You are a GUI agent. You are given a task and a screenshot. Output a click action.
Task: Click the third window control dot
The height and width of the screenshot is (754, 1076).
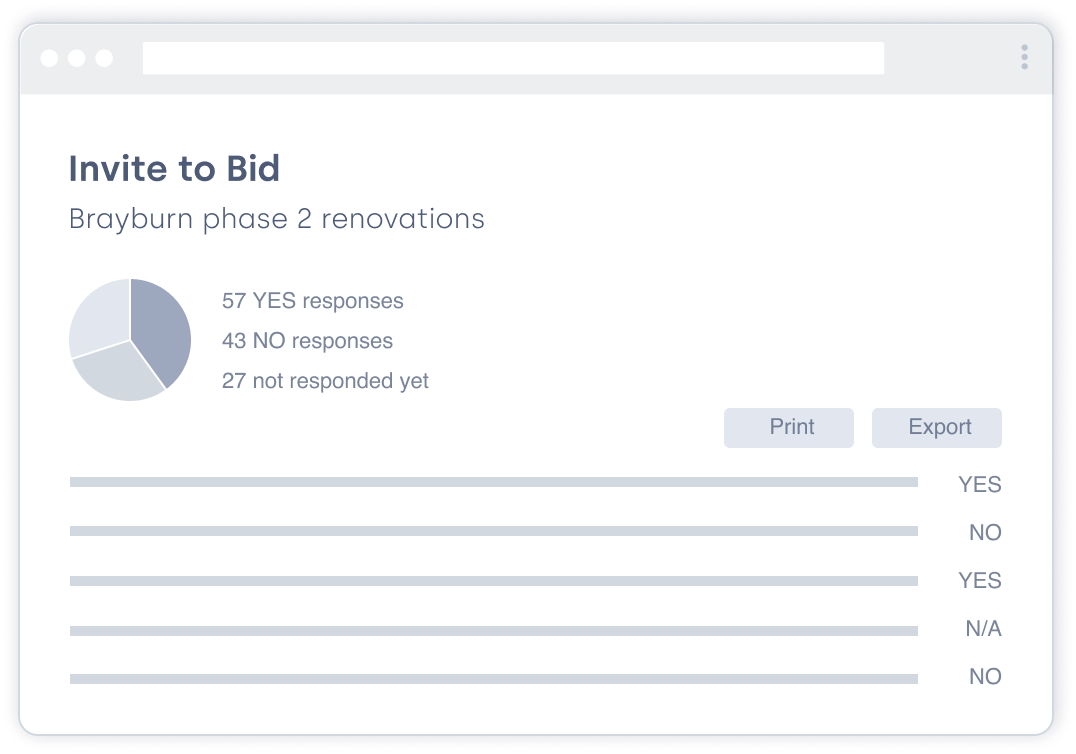pyautogui.click(x=104, y=58)
